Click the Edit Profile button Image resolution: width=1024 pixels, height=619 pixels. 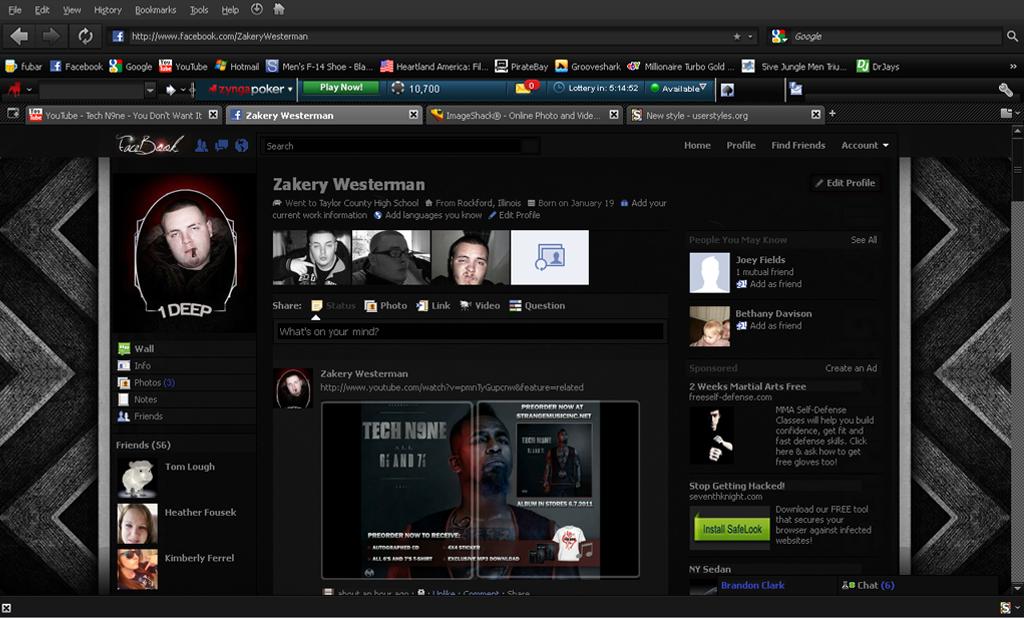coord(845,183)
